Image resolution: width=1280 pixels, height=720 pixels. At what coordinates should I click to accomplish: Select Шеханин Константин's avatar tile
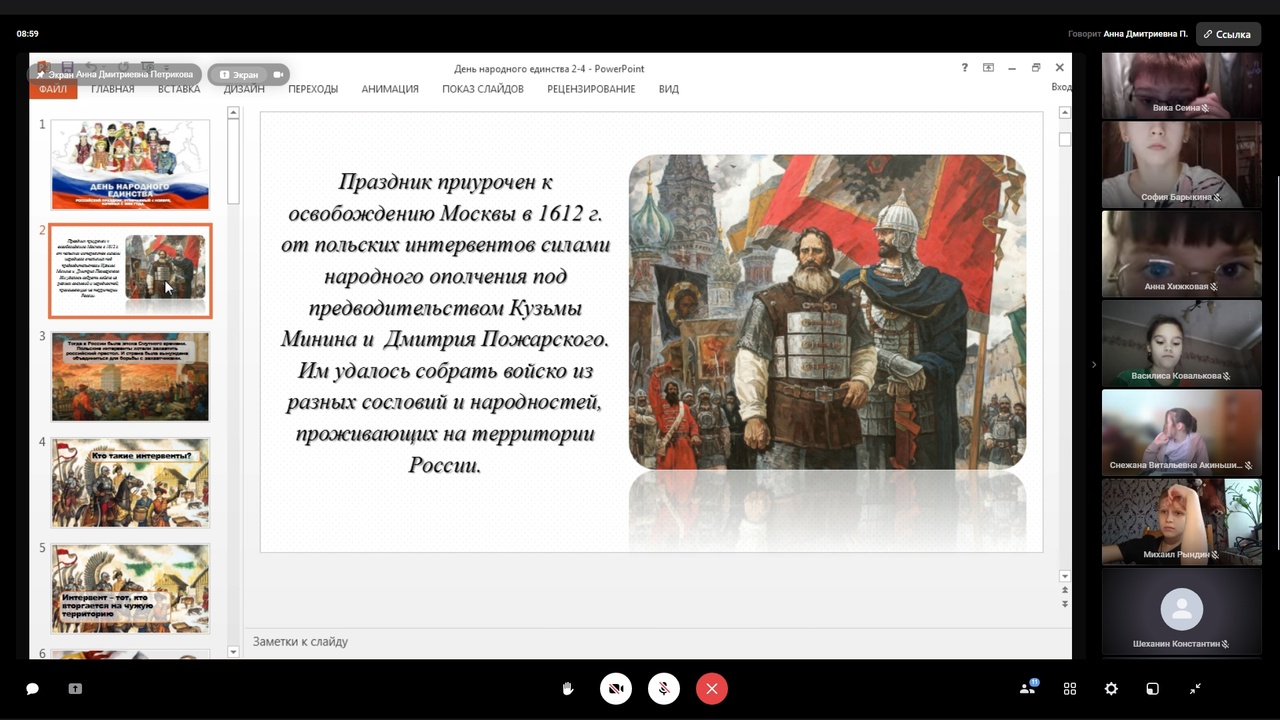point(1182,611)
